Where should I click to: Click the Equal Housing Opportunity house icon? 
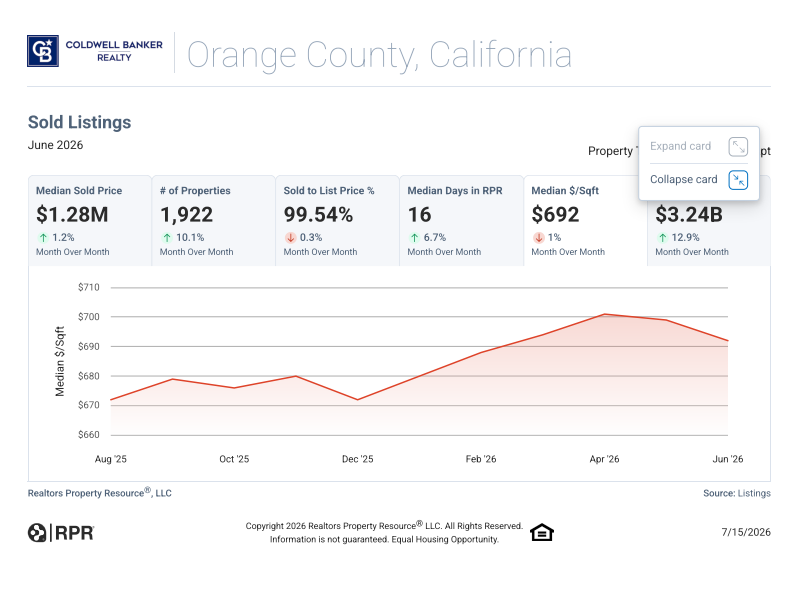click(542, 532)
